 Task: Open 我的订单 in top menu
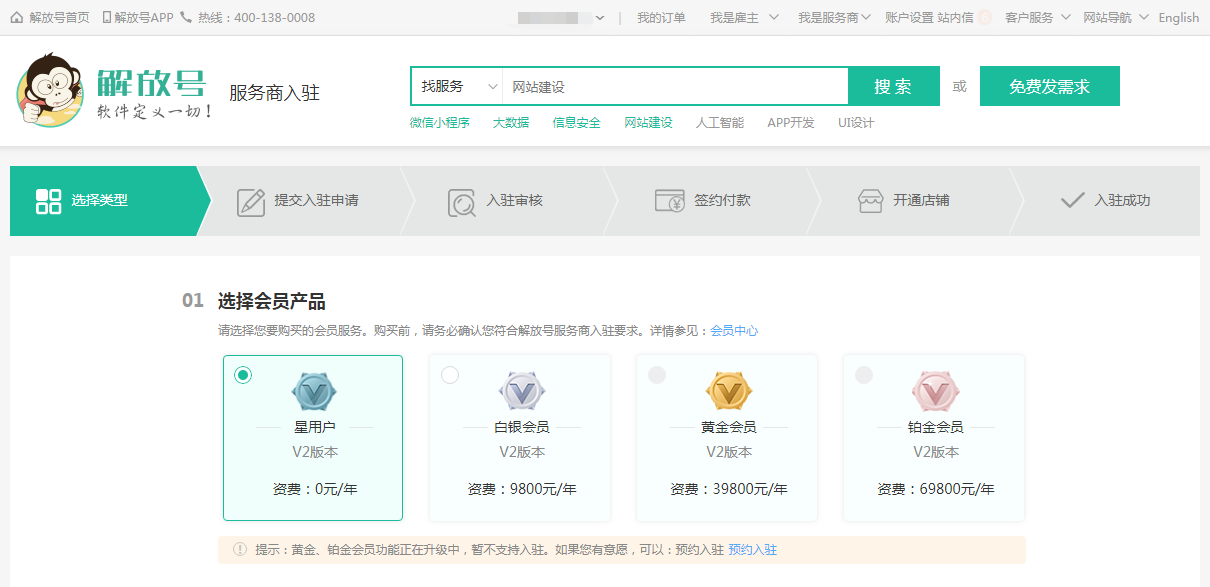[x=661, y=18]
